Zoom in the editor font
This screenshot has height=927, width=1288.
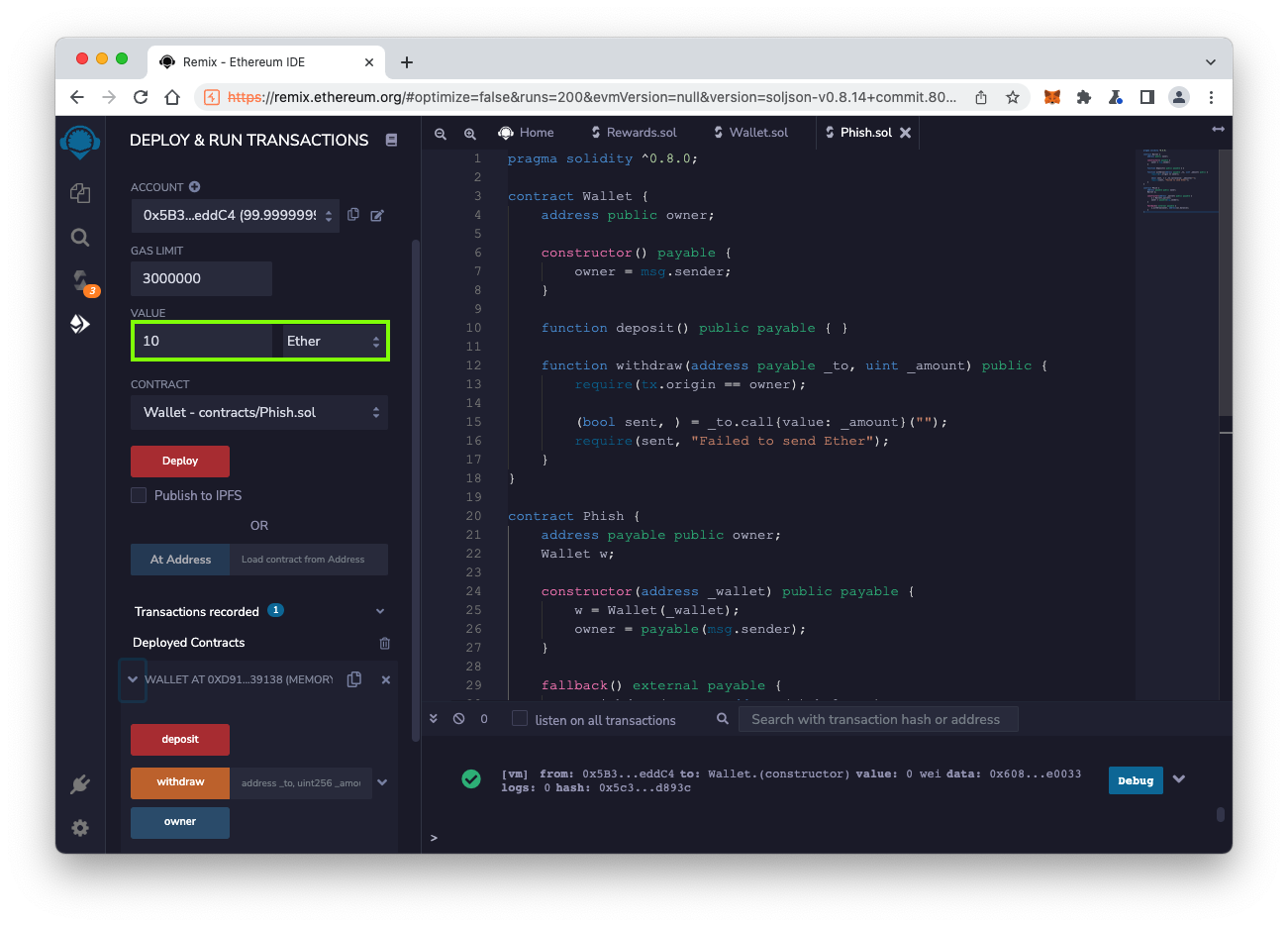(x=470, y=133)
